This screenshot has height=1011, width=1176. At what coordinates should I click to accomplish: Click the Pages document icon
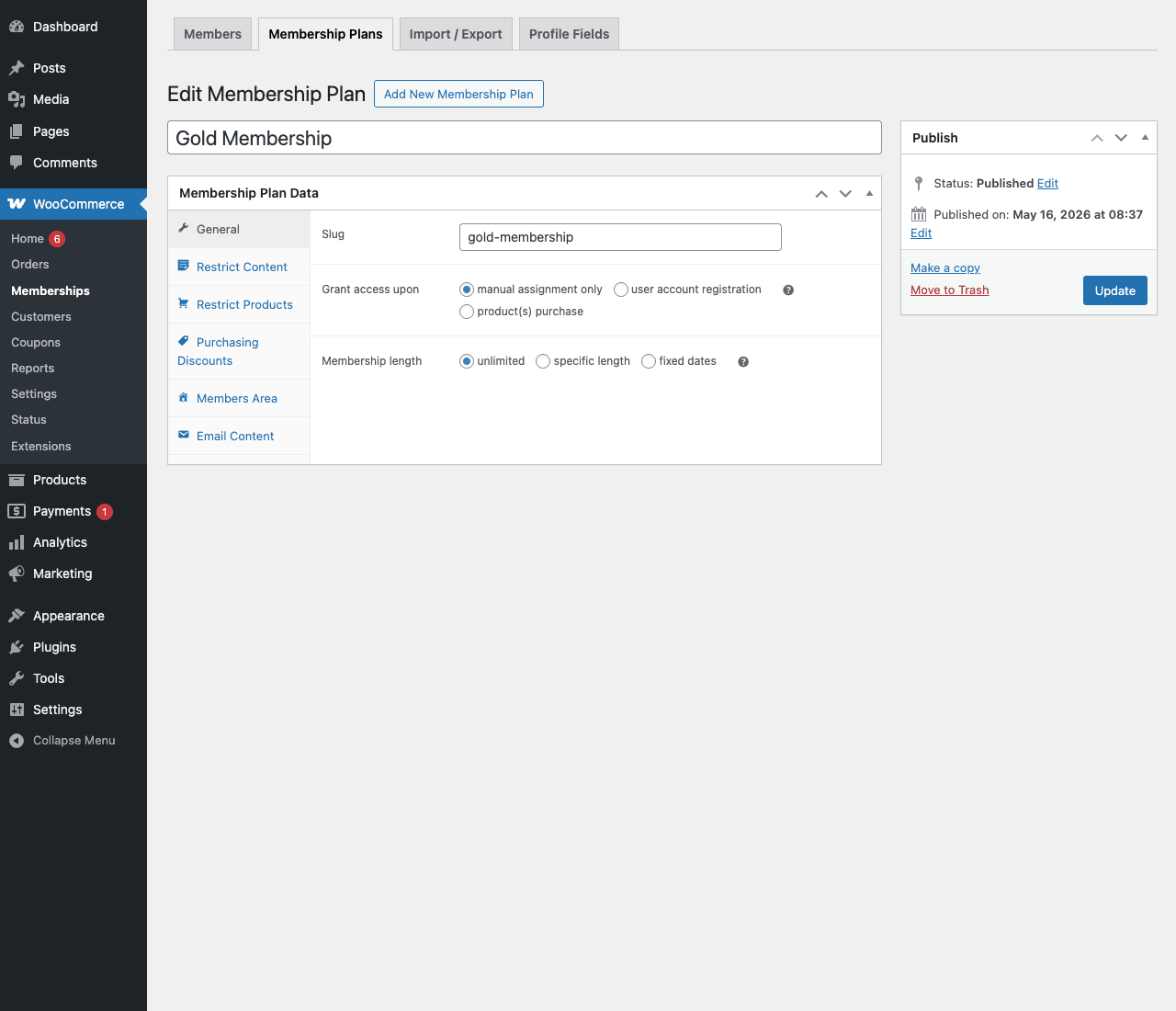pyautogui.click(x=17, y=131)
